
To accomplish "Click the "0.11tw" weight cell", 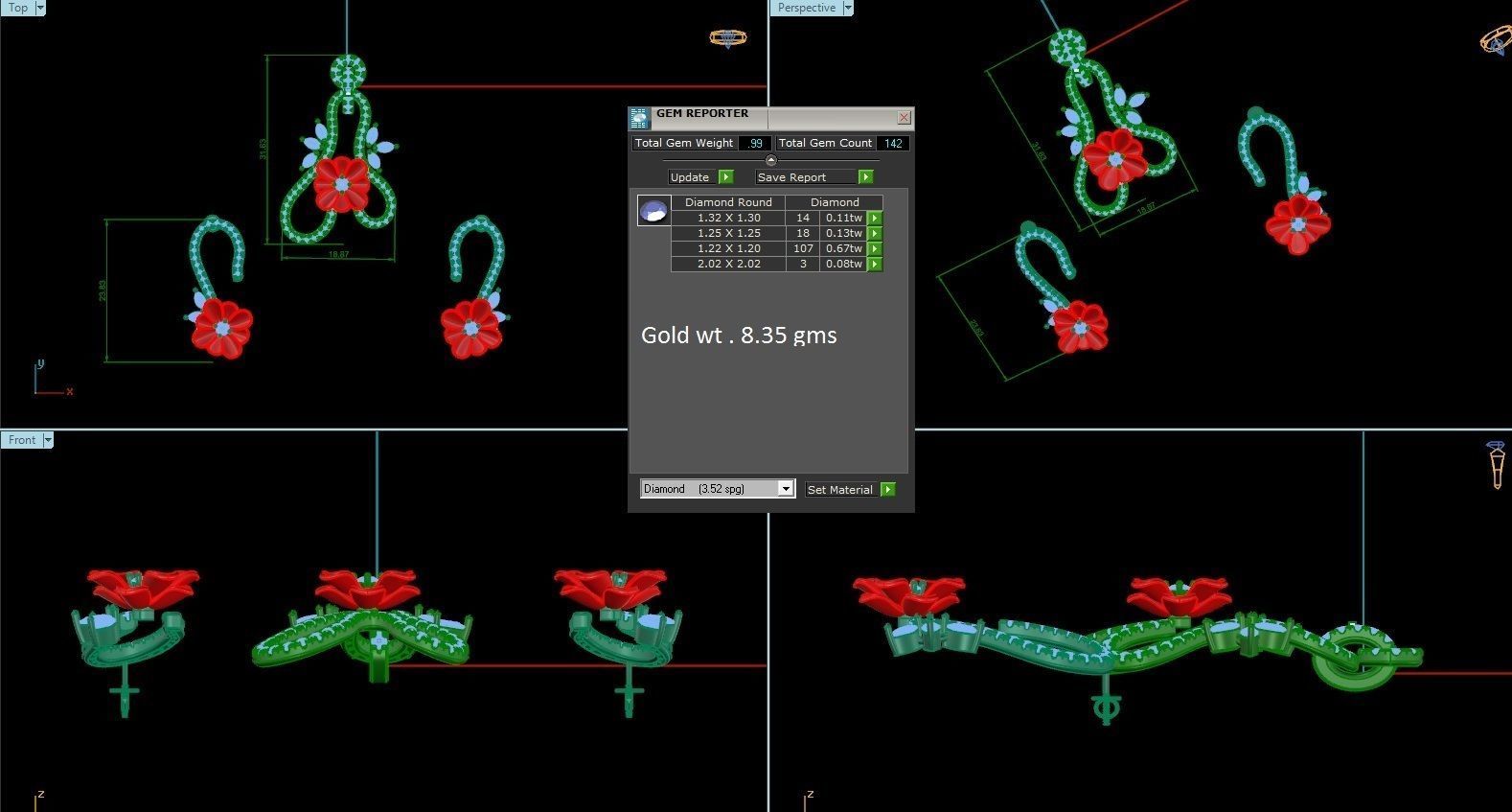I will point(844,219).
